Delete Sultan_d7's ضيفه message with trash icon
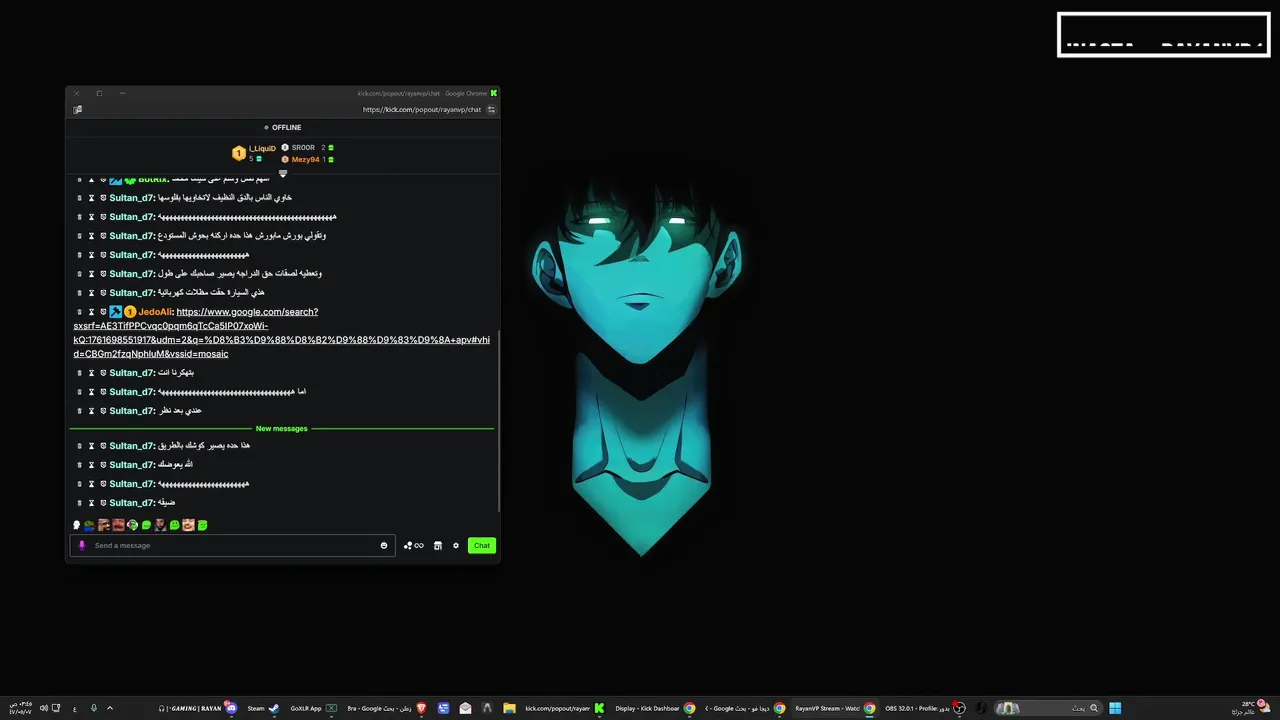Image resolution: width=1280 pixels, height=720 pixels. [79, 503]
